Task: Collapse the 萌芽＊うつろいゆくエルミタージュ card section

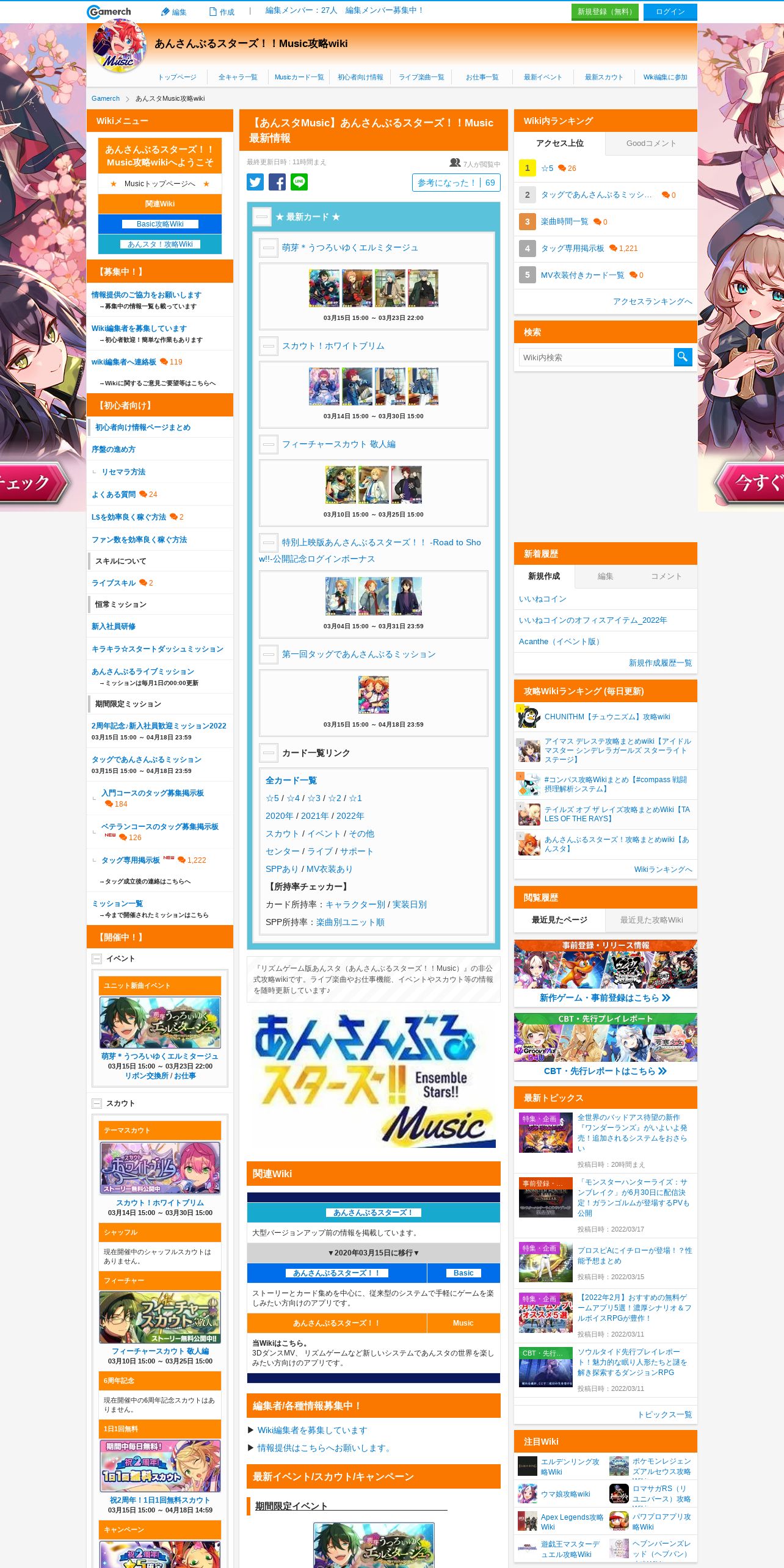Action: click(x=269, y=247)
